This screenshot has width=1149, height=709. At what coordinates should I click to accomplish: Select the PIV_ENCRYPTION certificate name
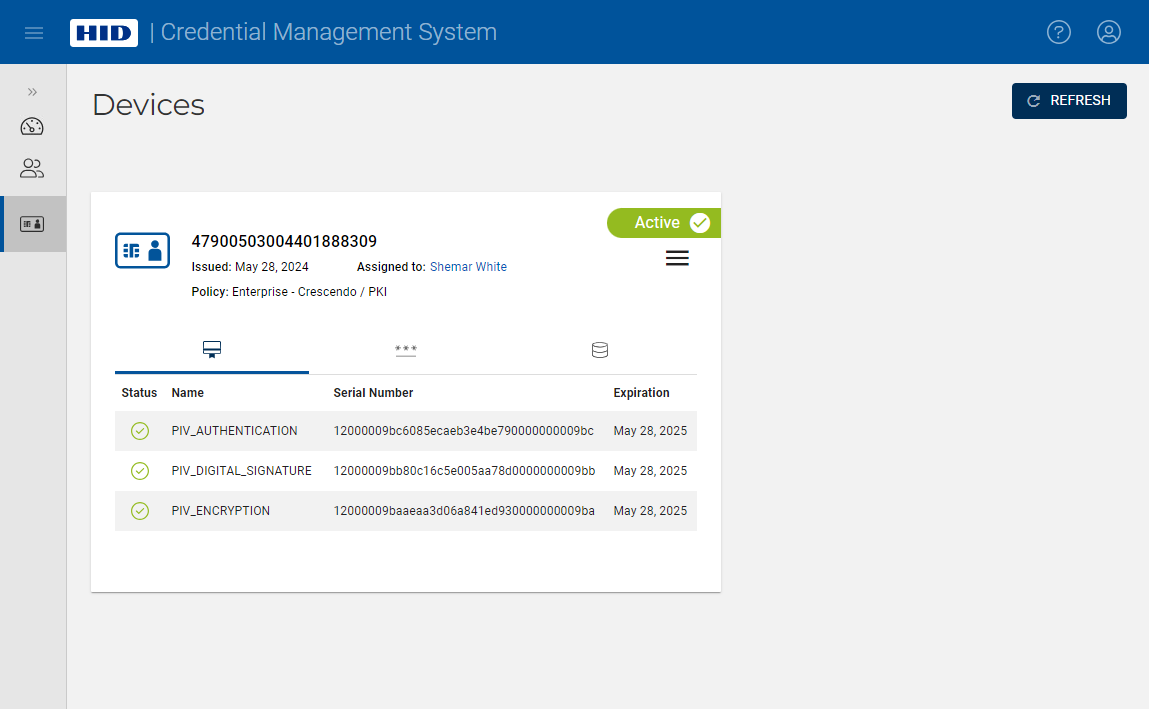coord(221,511)
